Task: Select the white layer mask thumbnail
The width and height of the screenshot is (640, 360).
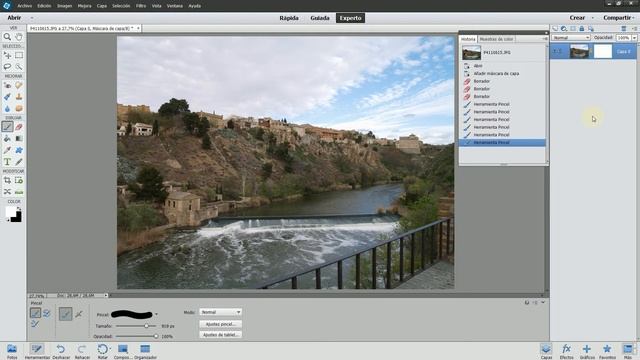Action: coord(603,51)
